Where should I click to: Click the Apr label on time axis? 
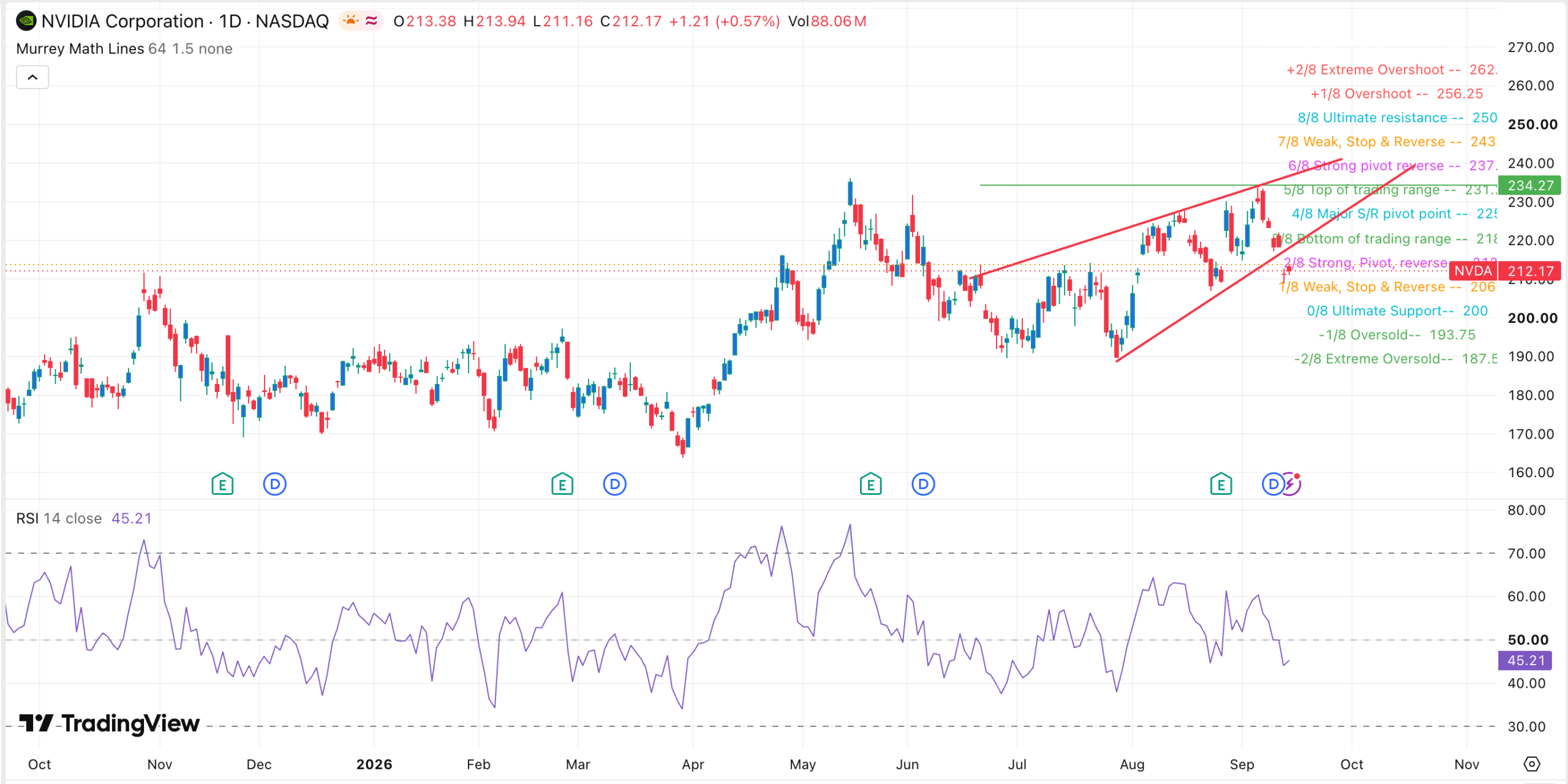(x=693, y=764)
